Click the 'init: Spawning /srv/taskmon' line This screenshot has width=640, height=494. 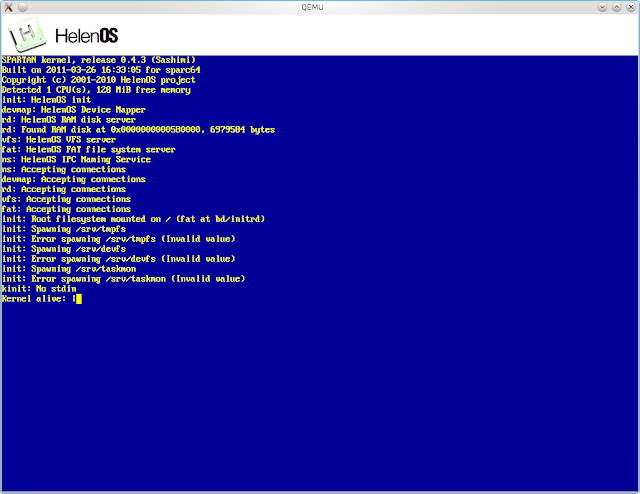(69, 269)
